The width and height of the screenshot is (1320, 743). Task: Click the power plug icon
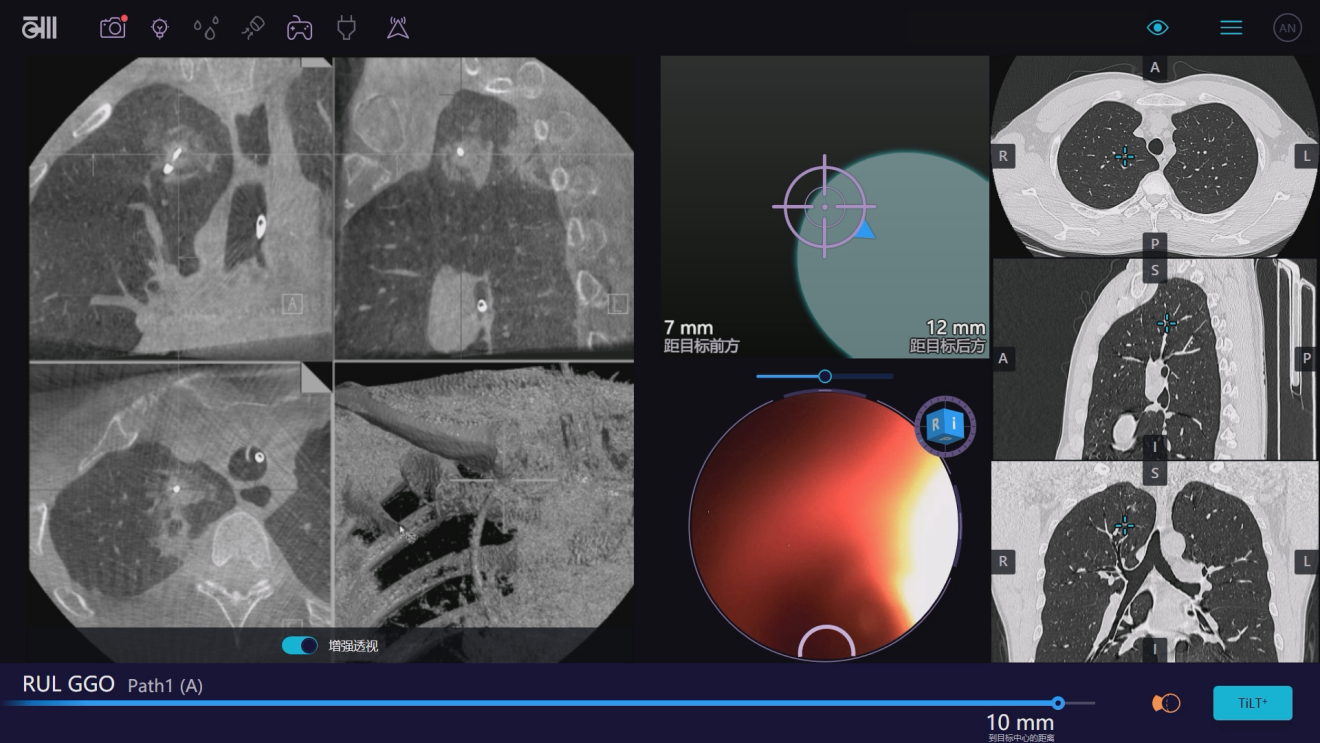point(347,28)
